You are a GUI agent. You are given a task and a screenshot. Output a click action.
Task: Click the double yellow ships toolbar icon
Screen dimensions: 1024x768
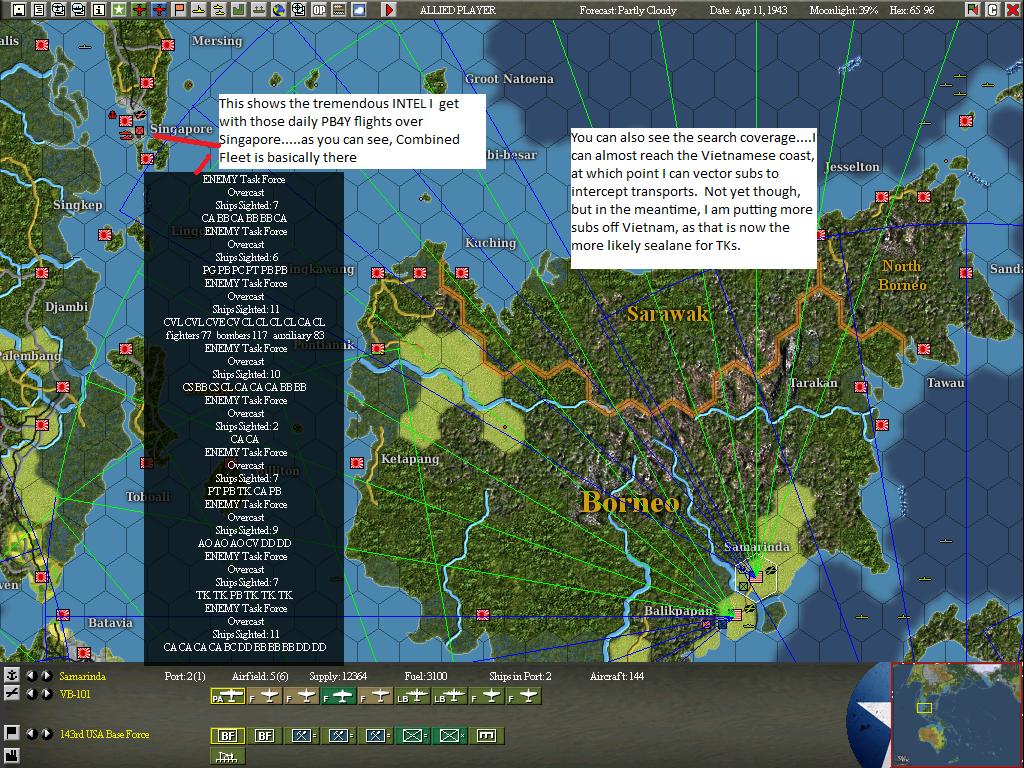coord(219,10)
